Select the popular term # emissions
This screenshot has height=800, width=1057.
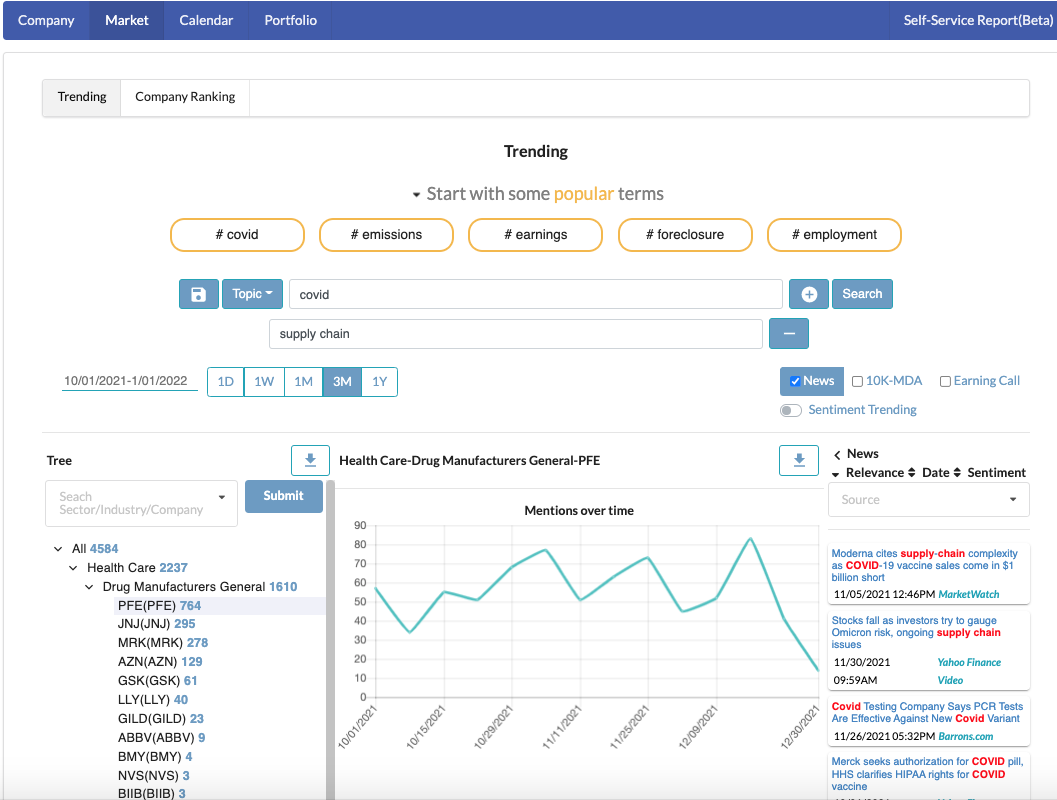point(386,234)
